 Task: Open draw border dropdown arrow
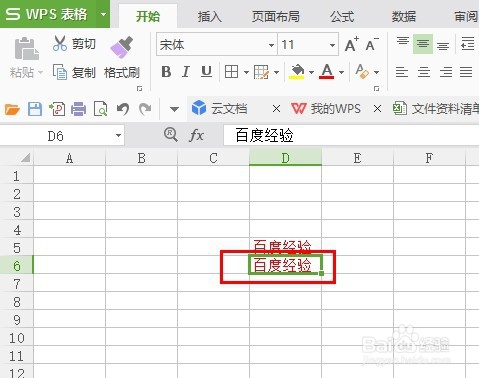276,72
